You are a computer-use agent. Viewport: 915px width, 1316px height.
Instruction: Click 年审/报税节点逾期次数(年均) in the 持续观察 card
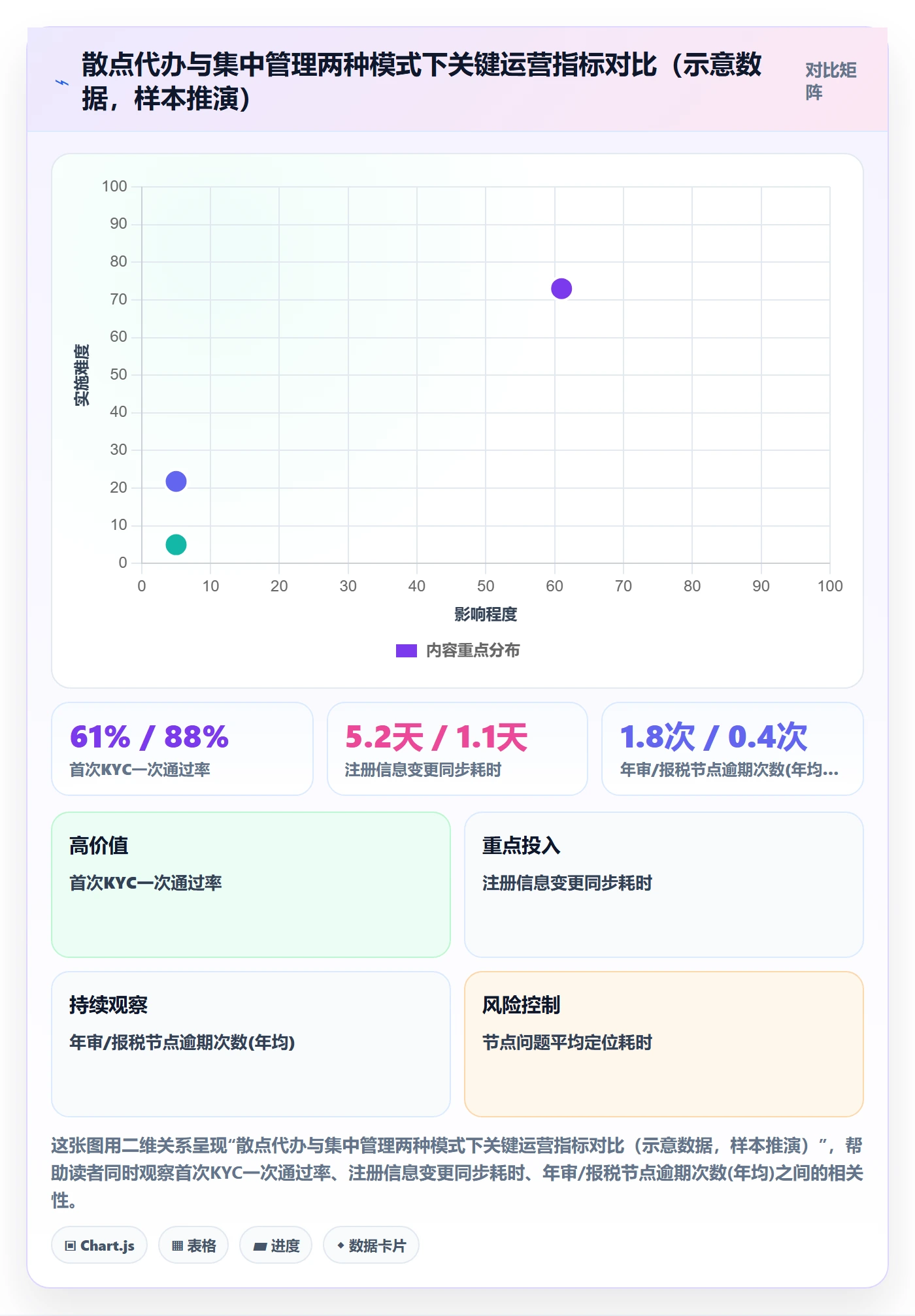[x=182, y=1042]
